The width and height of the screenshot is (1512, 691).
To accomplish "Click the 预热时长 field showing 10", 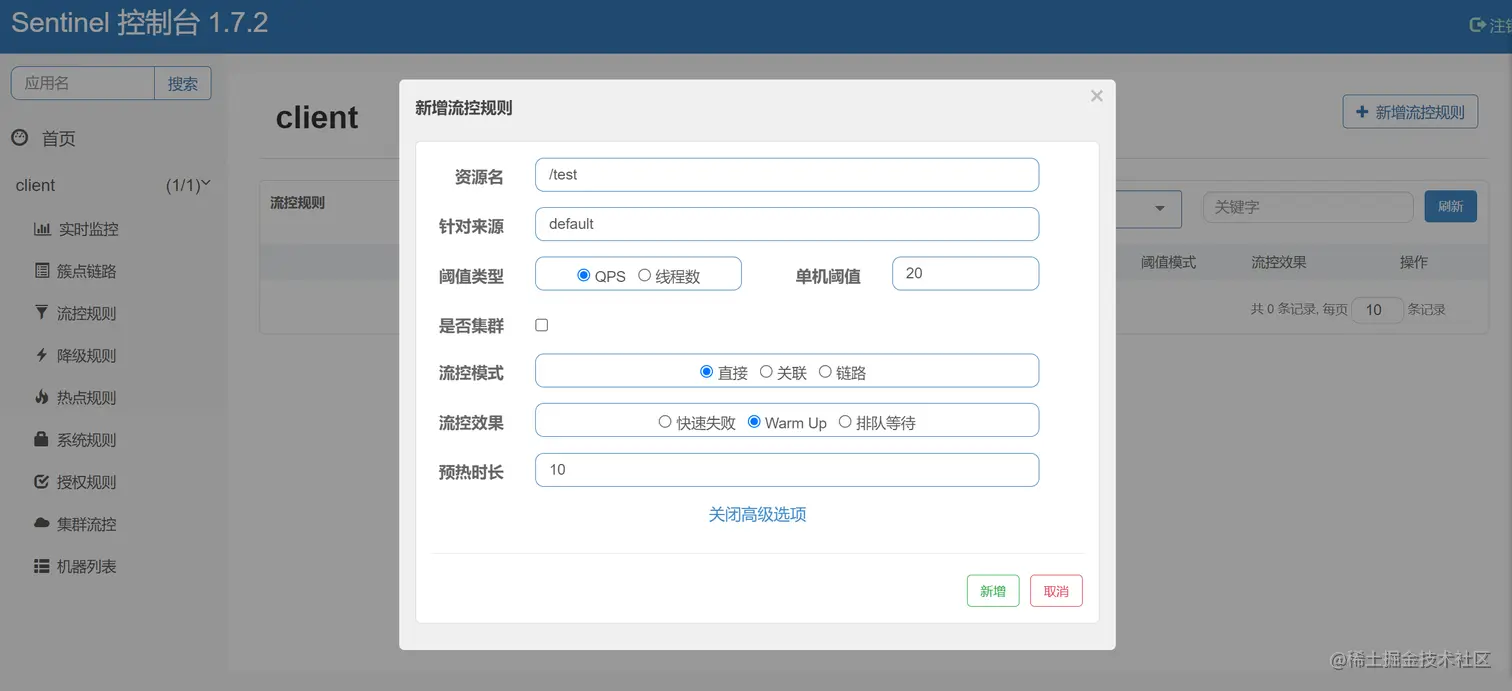I will tap(787, 470).
